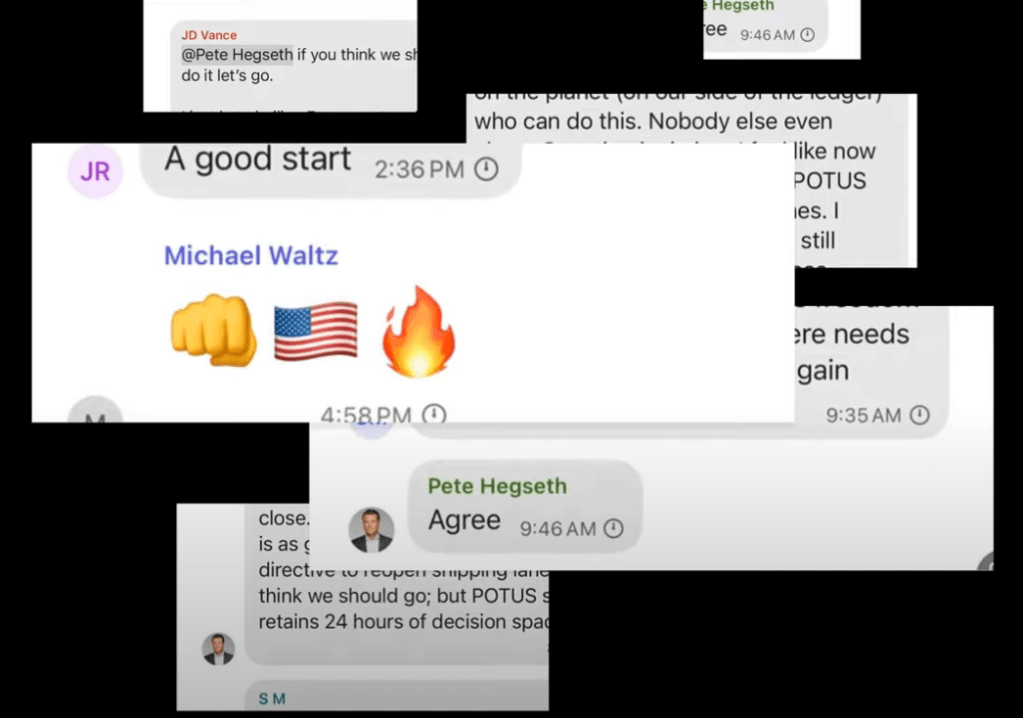Click the timer icon in the Agree 9:46 AM bubble
The image size is (1023, 718).
[x=613, y=528]
